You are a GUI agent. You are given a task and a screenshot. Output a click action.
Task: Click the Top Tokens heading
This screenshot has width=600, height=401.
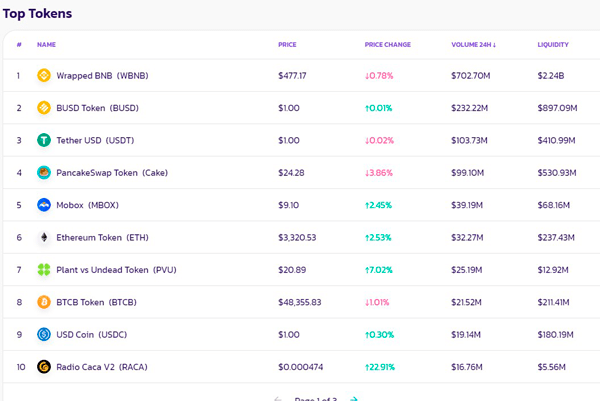click(37, 13)
